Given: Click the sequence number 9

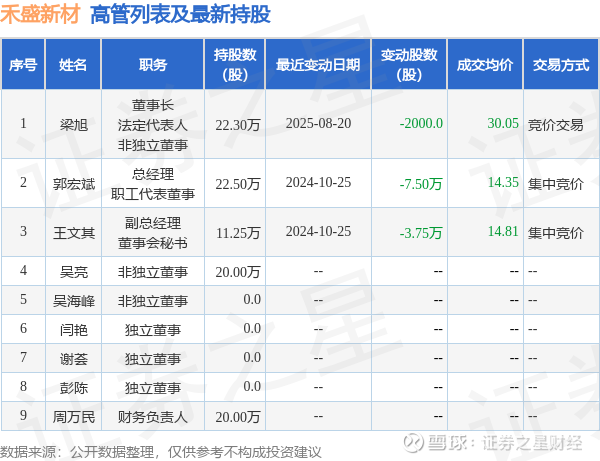Looking at the screenshot, I should coord(23,415).
